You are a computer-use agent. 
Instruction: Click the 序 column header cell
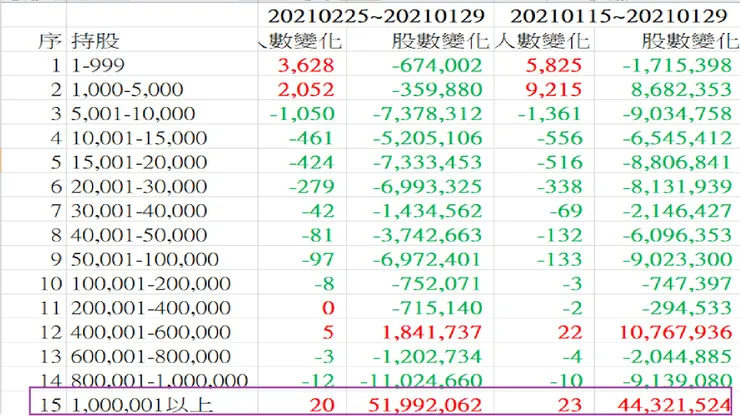point(50,41)
